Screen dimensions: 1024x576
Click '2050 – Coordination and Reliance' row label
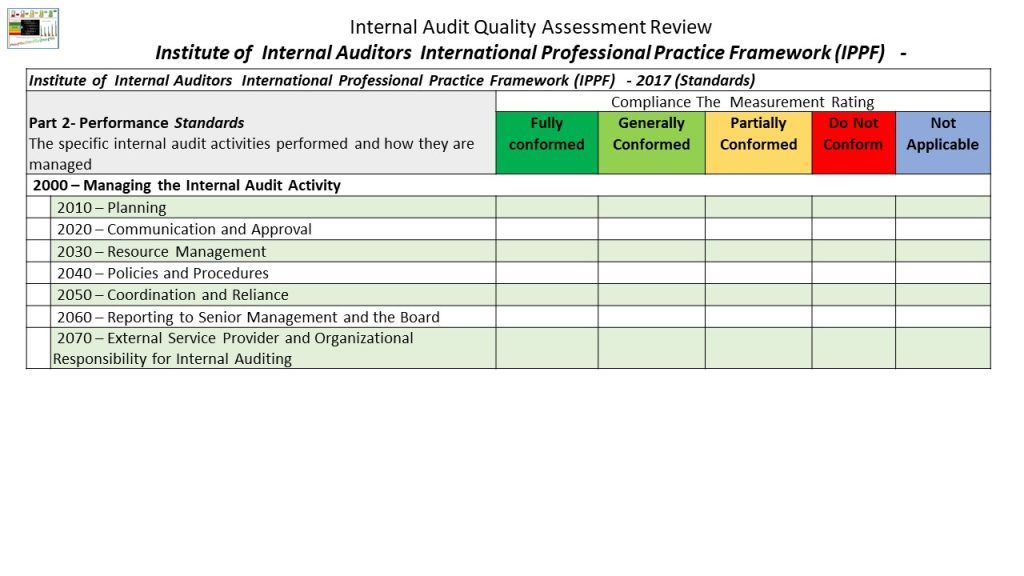[172, 295]
